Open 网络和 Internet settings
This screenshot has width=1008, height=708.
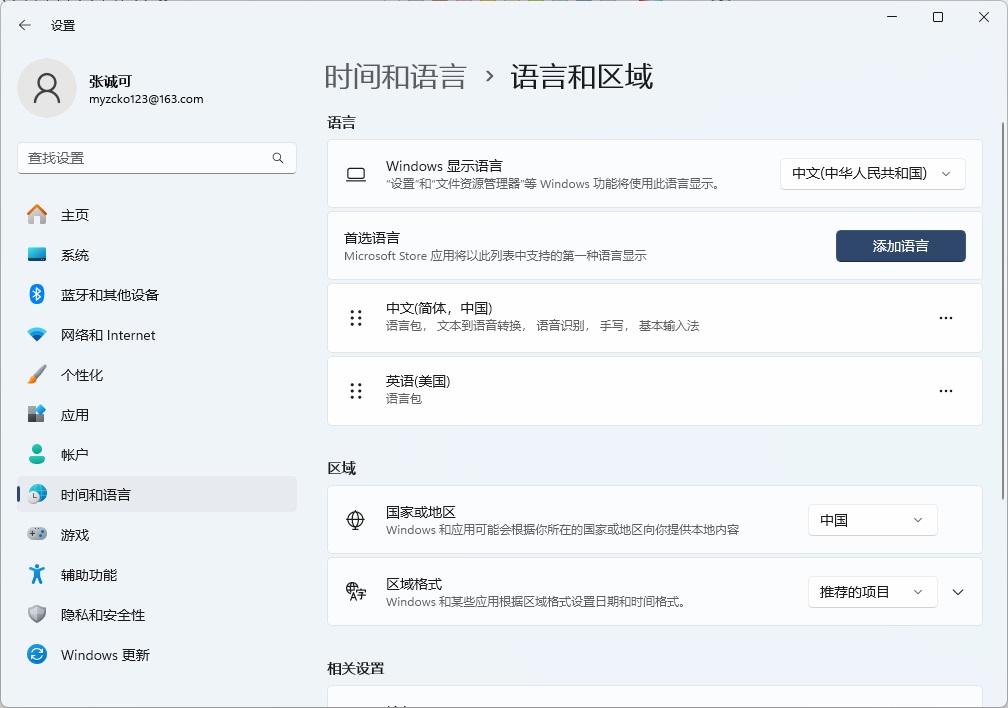coord(157,335)
